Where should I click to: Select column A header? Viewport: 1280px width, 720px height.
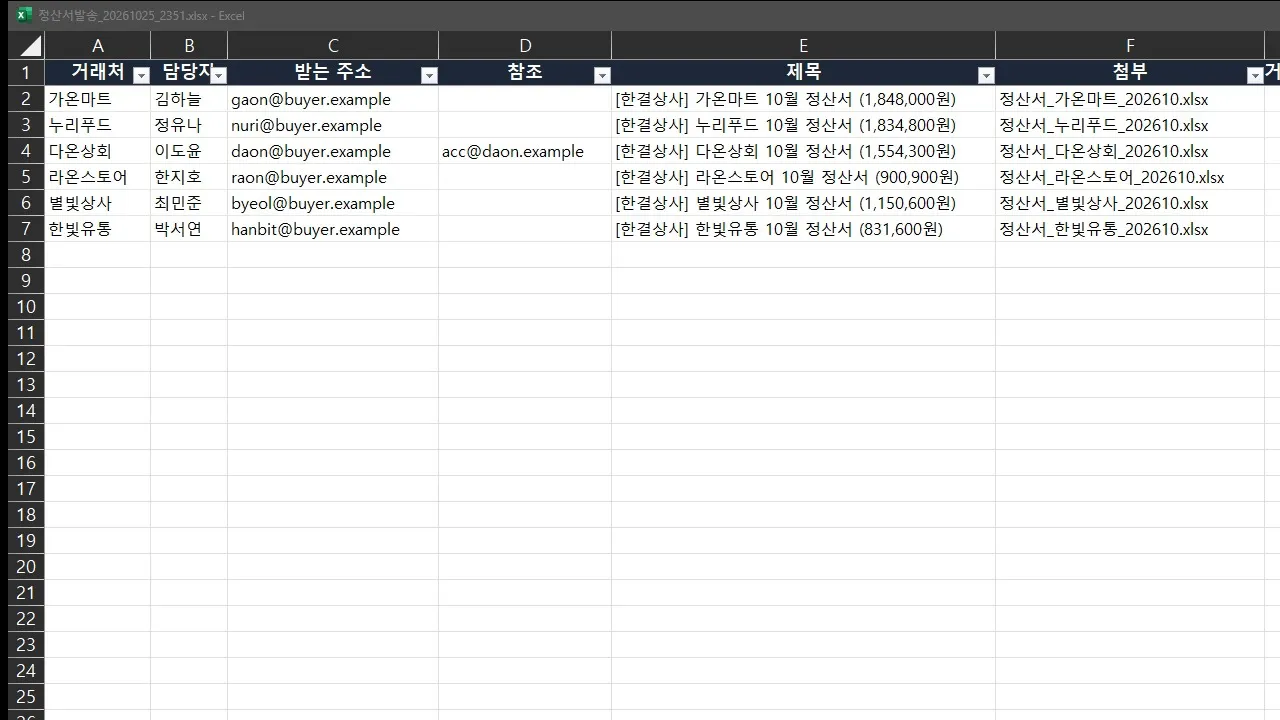click(98, 46)
